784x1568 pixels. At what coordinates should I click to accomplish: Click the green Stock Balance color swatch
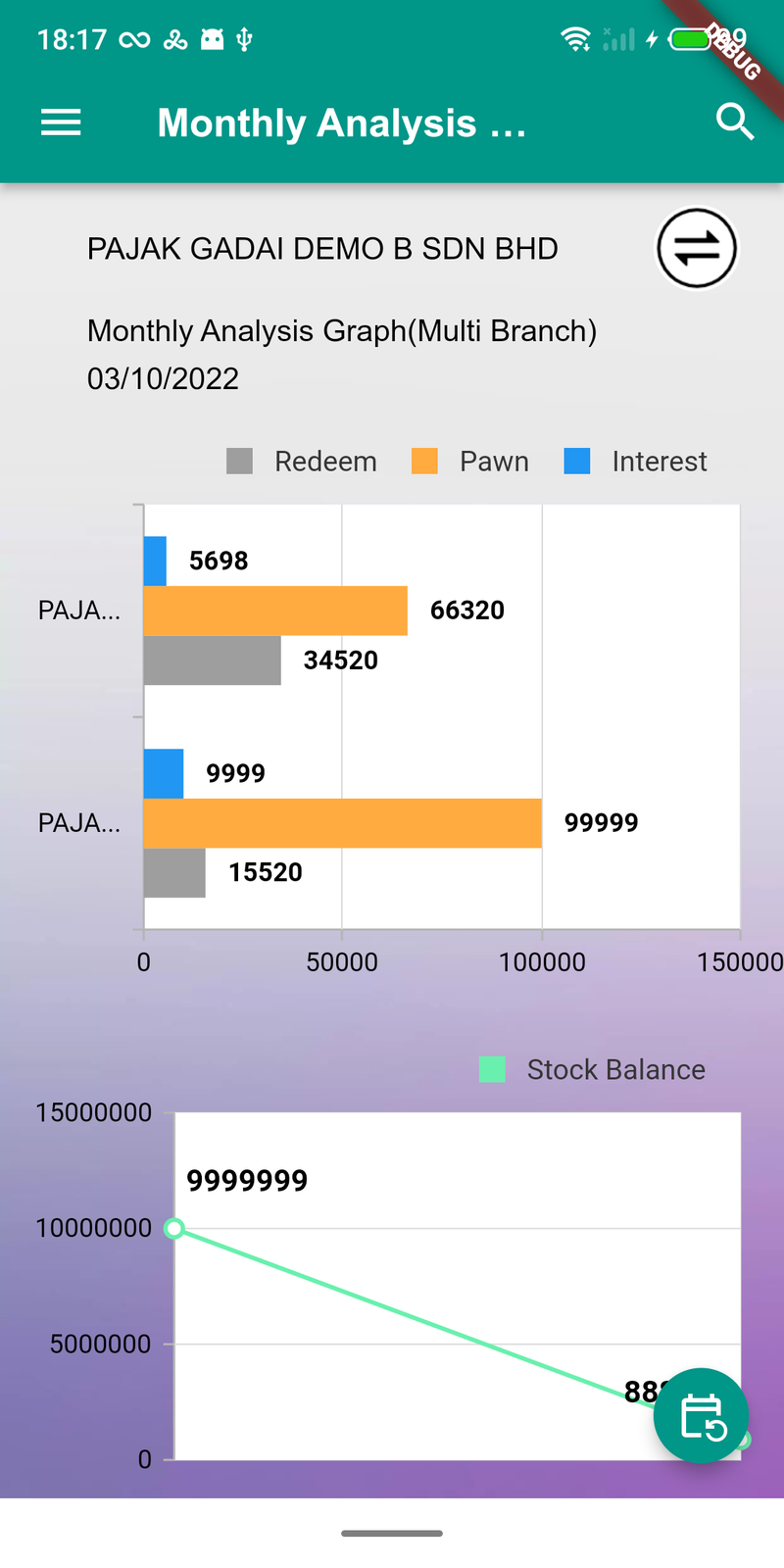point(492,1069)
